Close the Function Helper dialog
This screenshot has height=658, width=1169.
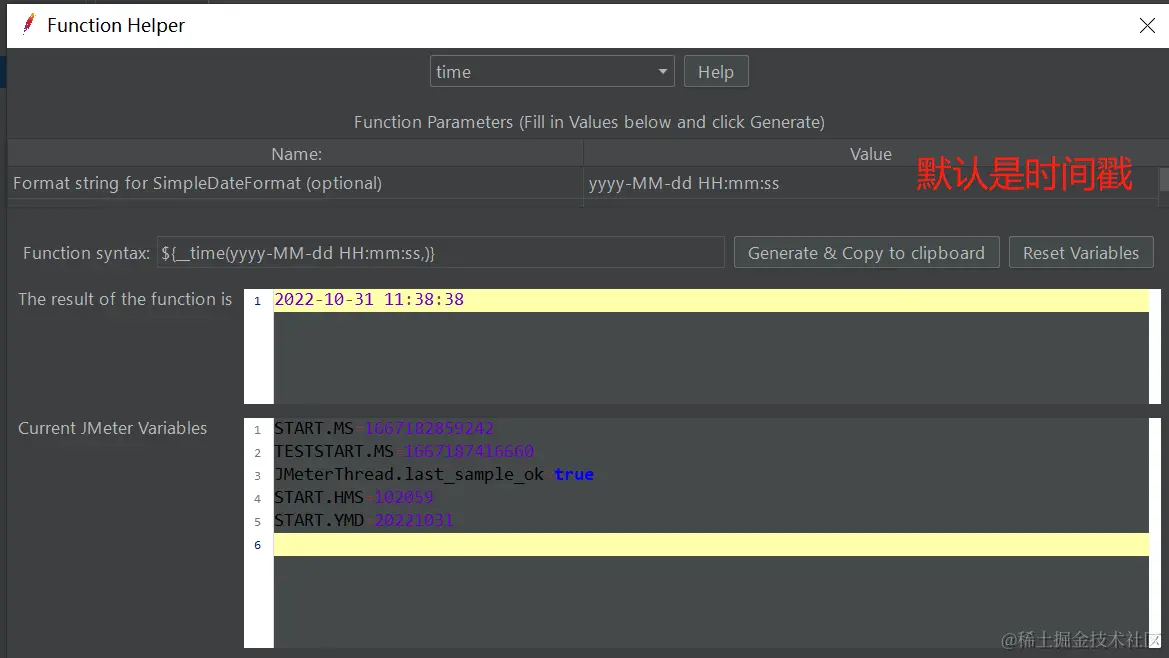click(x=1147, y=26)
